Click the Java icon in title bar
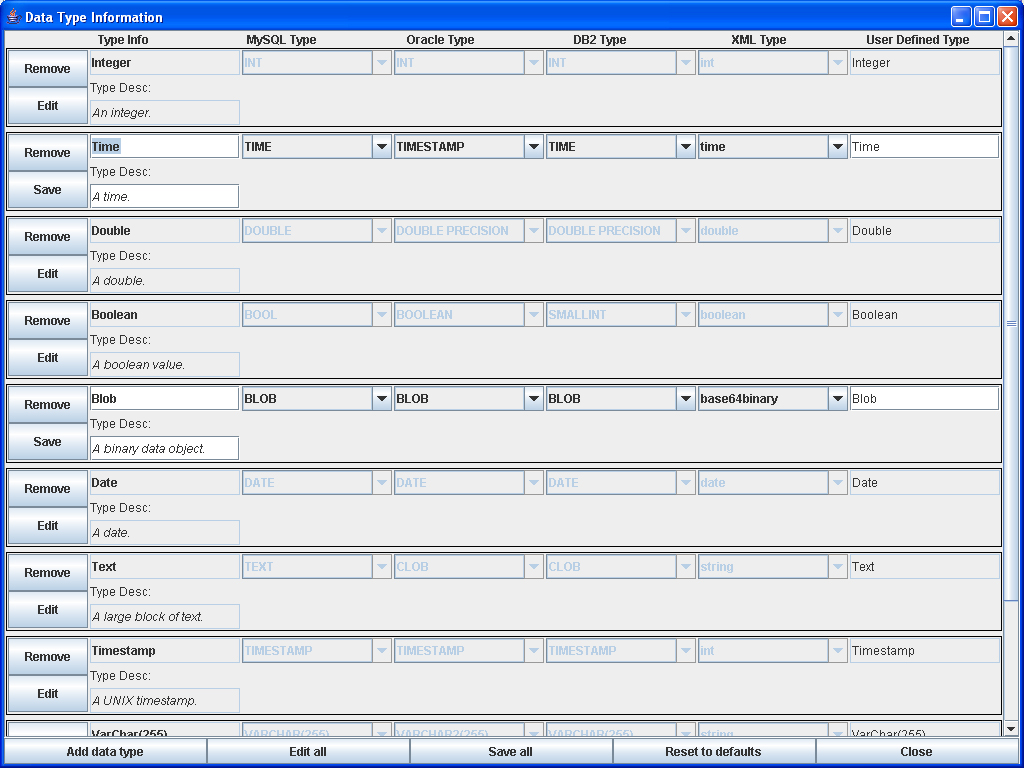Viewport: 1024px width, 768px height. pyautogui.click(x=13, y=17)
